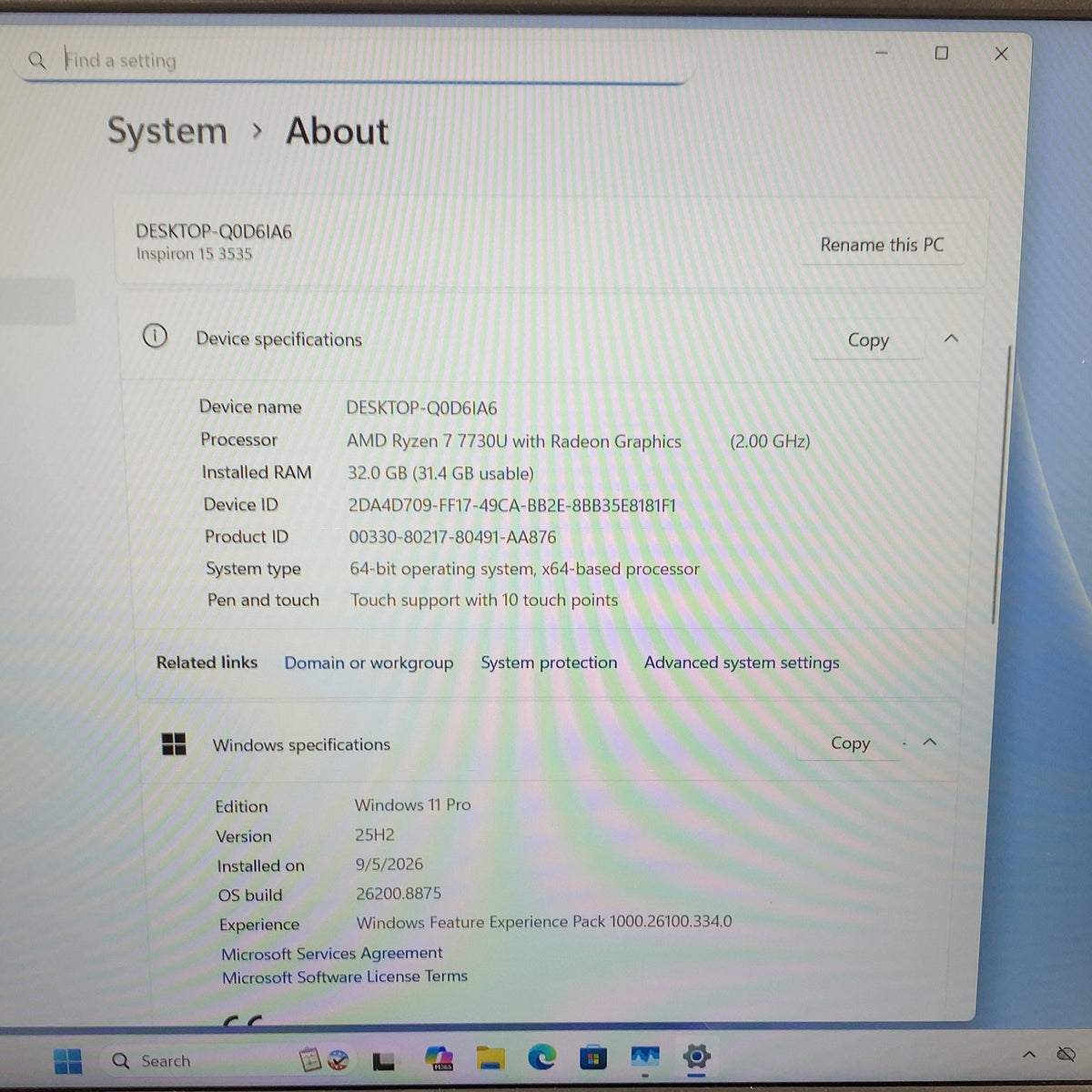
Task: Minimize the Settings window
Action: (881, 53)
